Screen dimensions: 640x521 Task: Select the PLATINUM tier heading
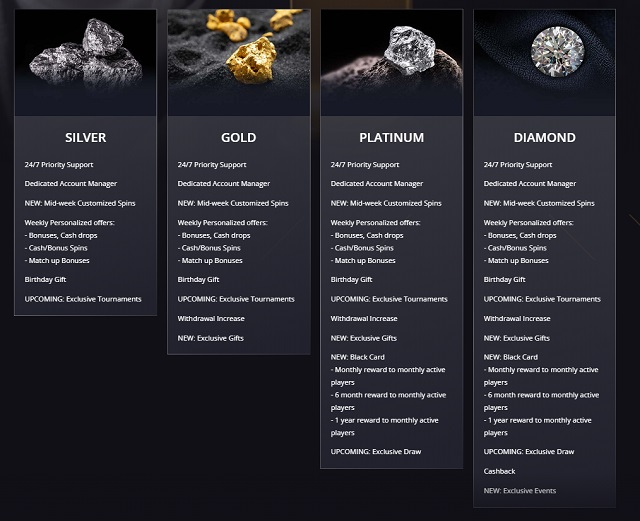[x=392, y=138]
